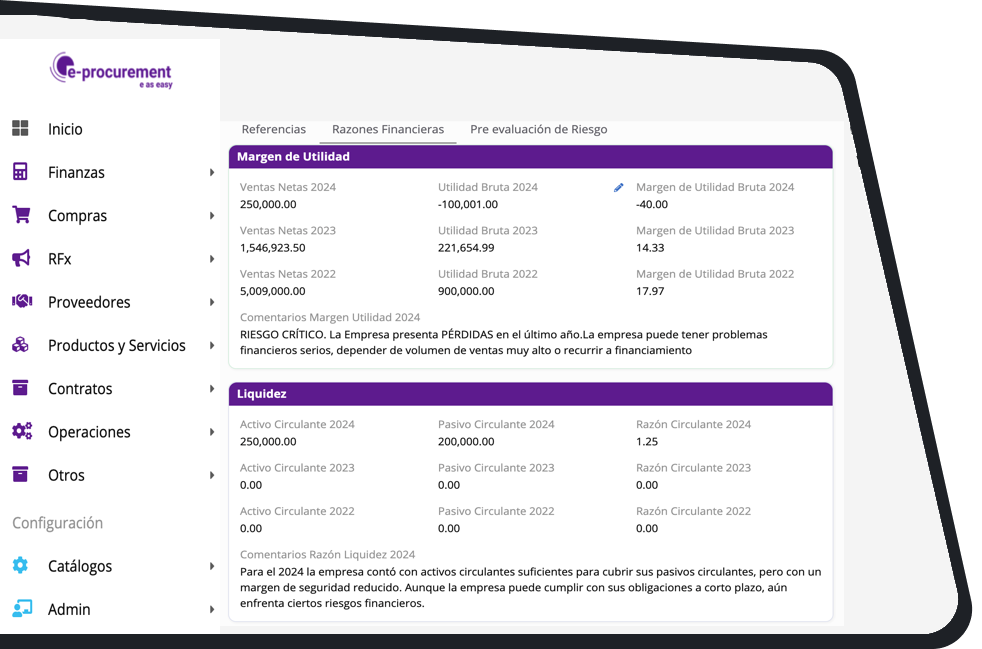The image size is (982, 649).
Task: Click the Productos y Servicios cubes icon
Action: click(x=20, y=345)
